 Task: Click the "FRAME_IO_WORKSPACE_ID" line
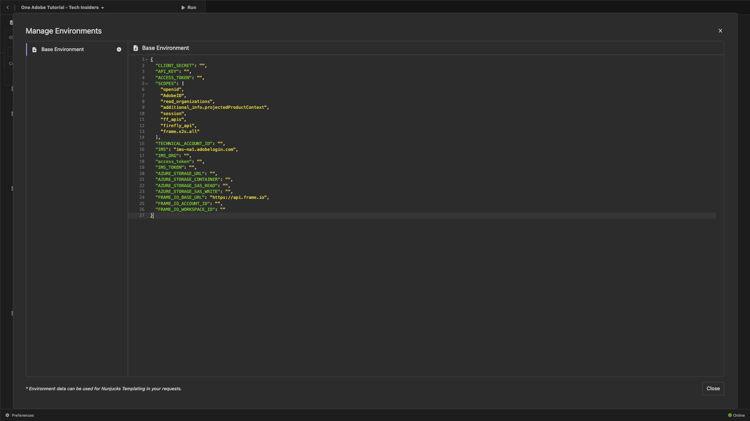click(x=190, y=210)
